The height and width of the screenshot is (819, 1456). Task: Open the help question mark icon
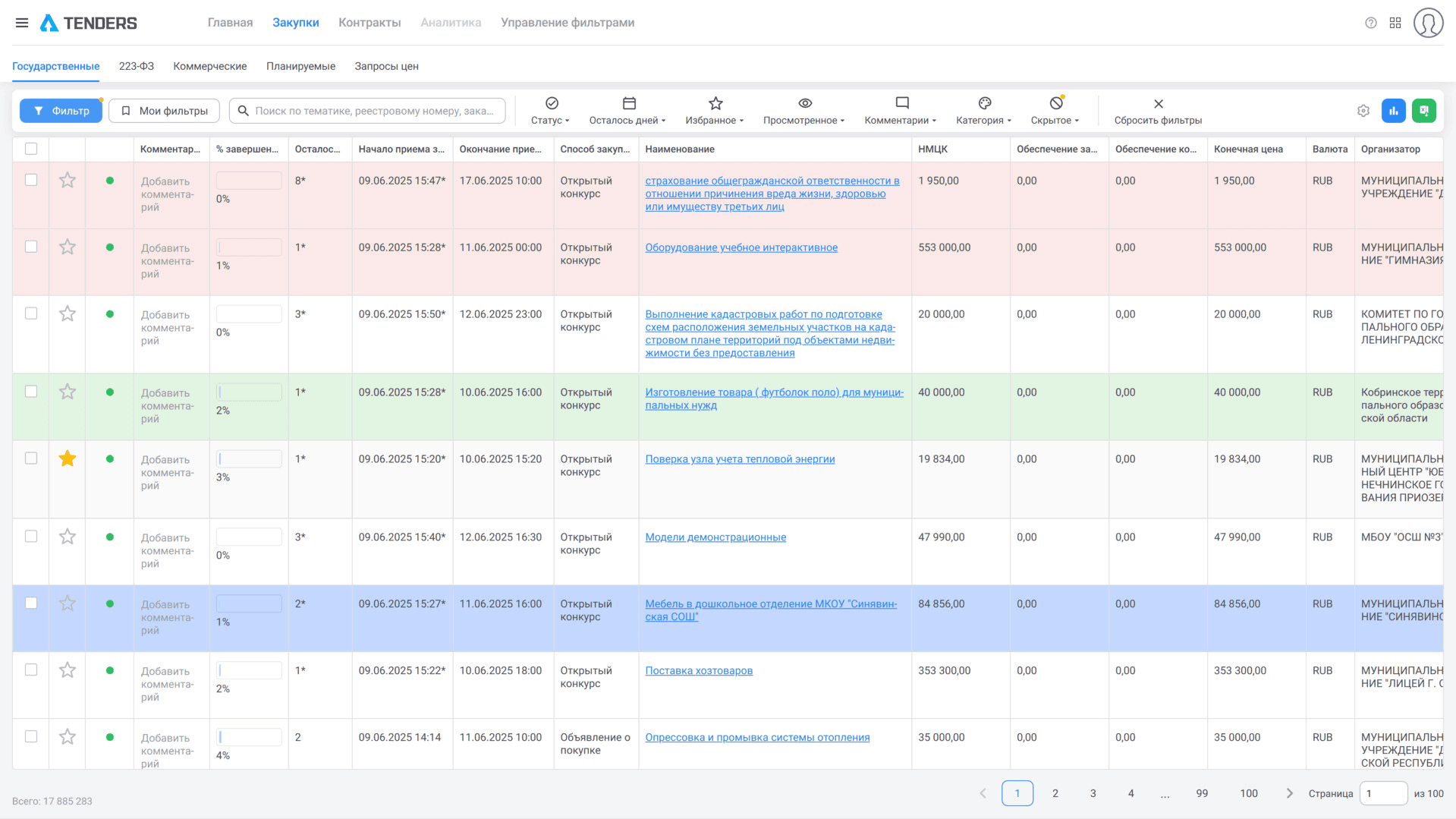tap(1370, 23)
